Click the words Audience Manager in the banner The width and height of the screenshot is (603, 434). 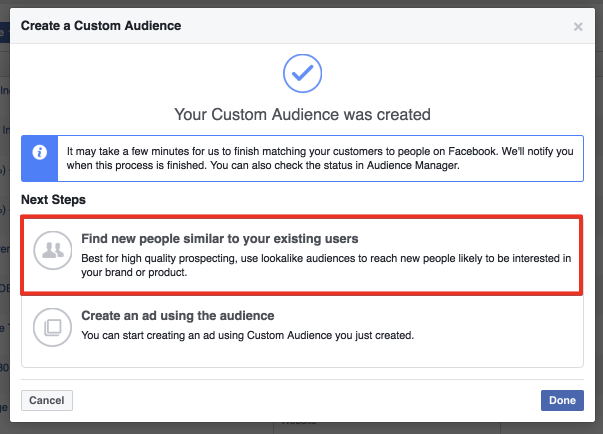(412, 166)
